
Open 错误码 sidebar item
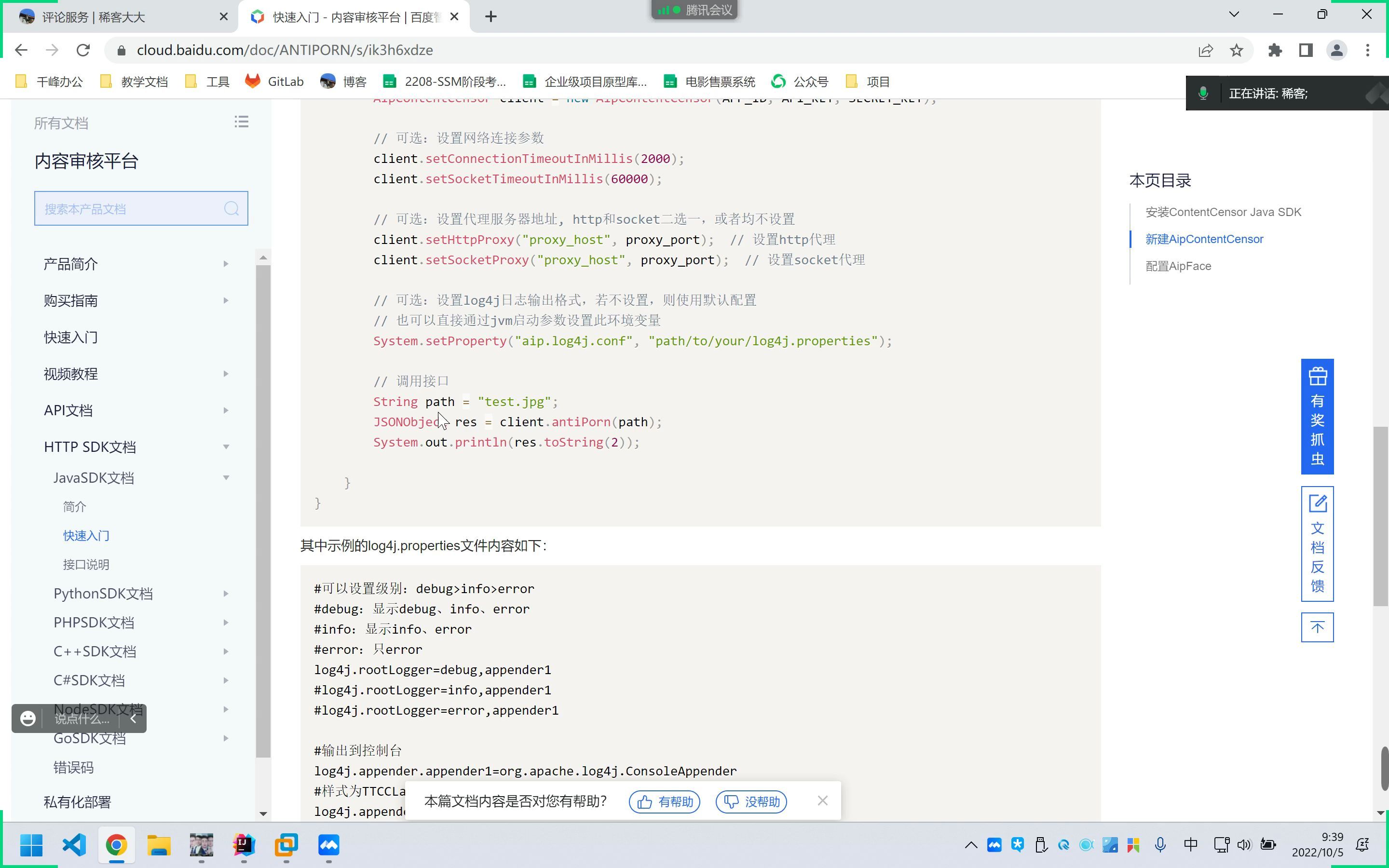click(73, 768)
